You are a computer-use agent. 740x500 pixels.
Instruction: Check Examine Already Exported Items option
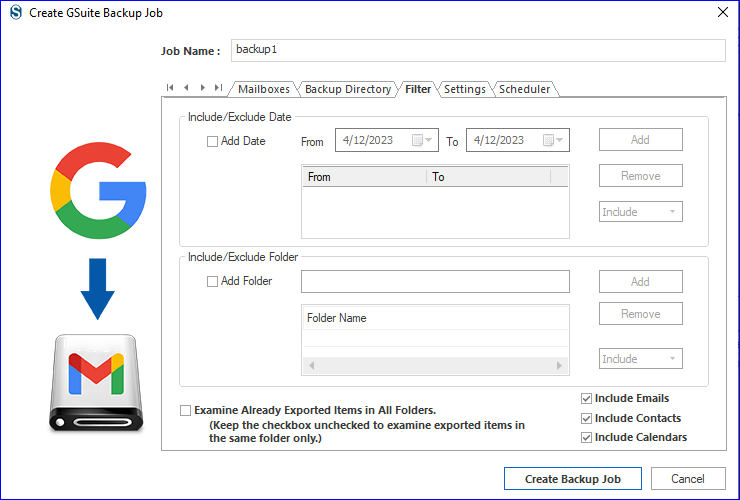(x=185, y=410)
